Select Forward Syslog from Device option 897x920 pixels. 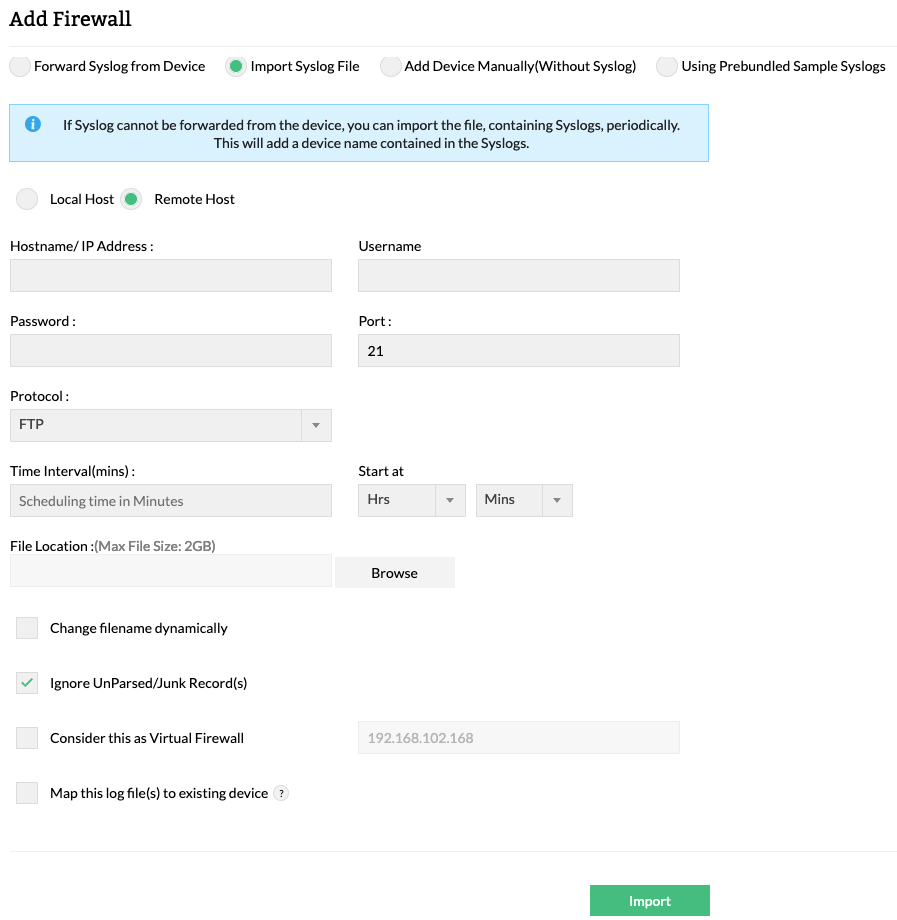[x=20, y=67]
